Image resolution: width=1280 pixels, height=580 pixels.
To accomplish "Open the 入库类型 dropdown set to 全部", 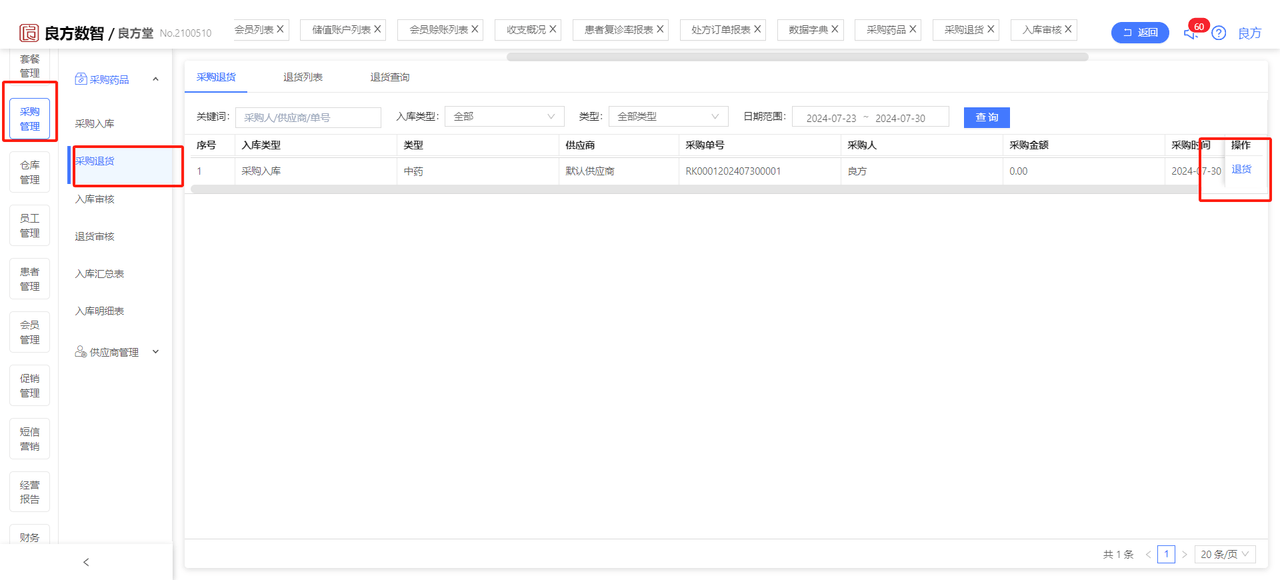I will [x=504, y=117].
